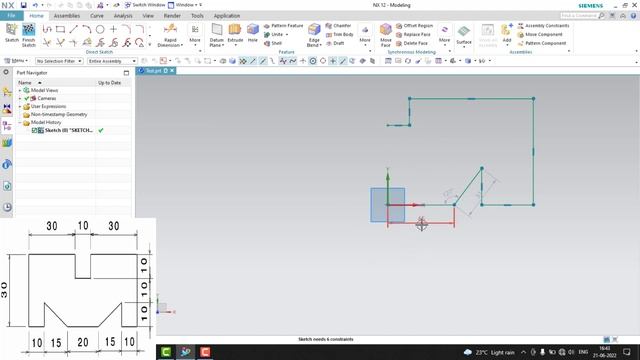The image size is (640, 360).
Task: Click the Trim Body command
Action: [x=340, y=35]
